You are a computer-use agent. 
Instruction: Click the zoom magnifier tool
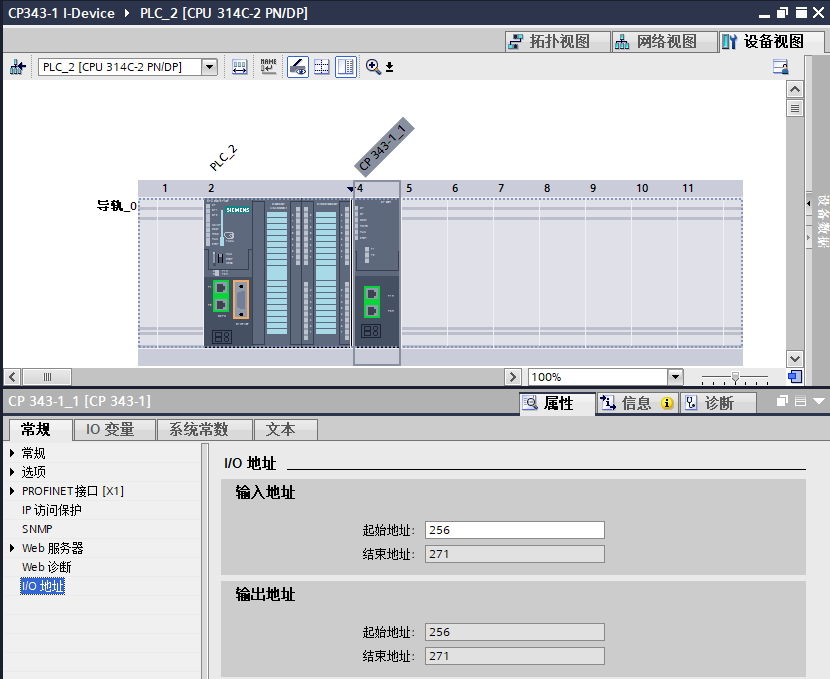pos(373,67)
